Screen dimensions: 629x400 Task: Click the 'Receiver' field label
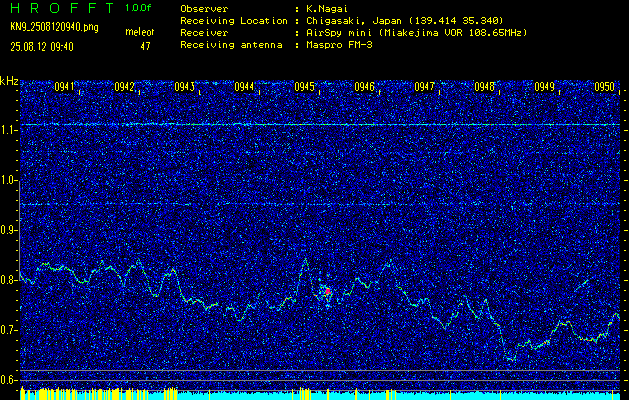click(x=204, y=33)
